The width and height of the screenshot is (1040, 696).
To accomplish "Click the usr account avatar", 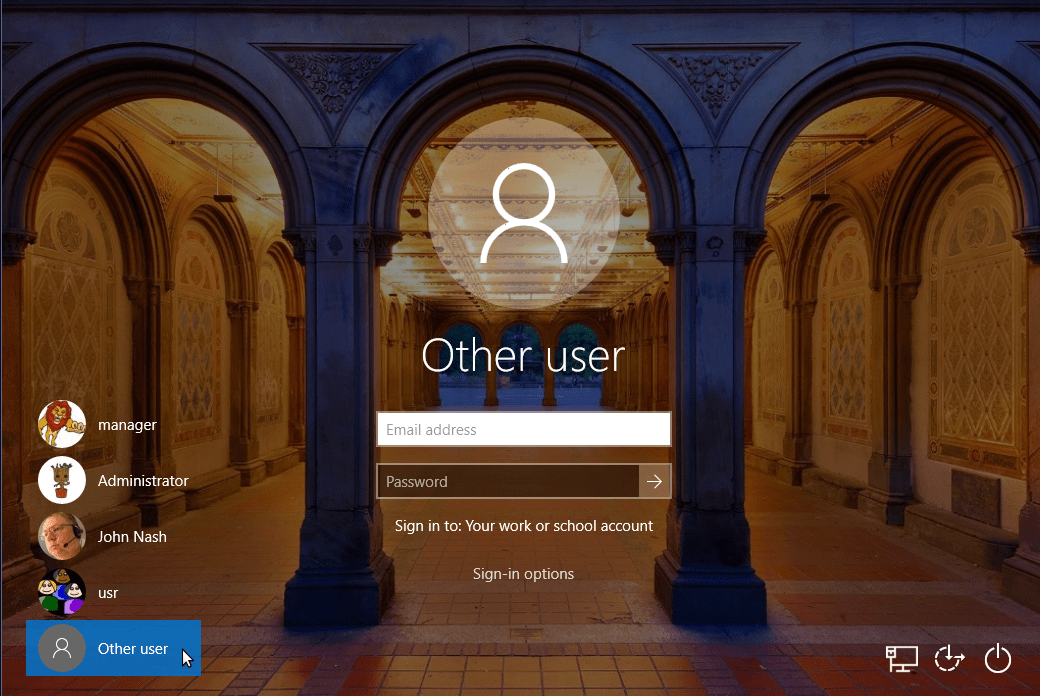I will [x=61, y=592].
